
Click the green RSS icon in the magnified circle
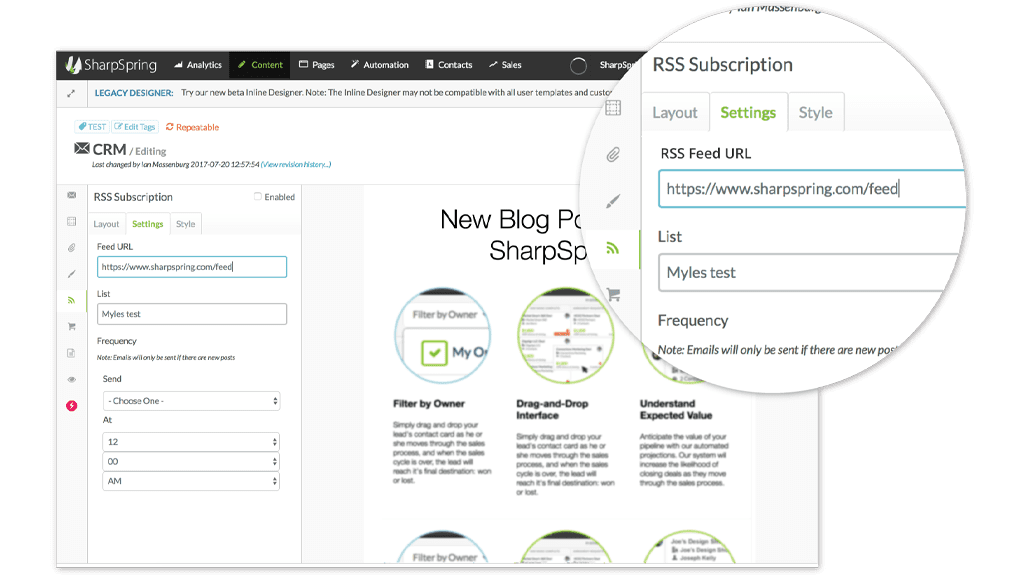pos(613,248)
